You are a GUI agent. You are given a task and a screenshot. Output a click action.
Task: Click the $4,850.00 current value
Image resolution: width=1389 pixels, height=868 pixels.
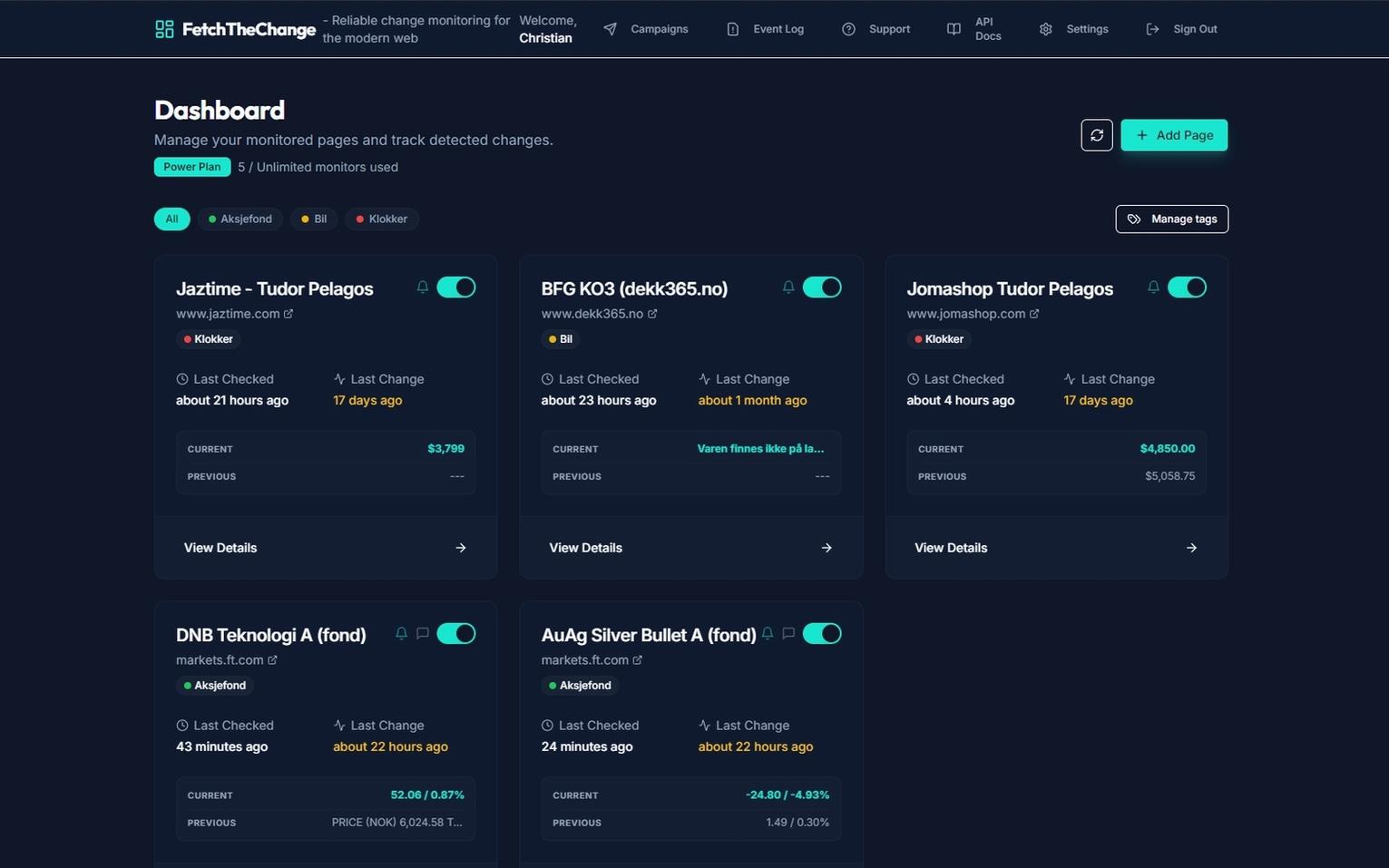[x=1168, y=449]
